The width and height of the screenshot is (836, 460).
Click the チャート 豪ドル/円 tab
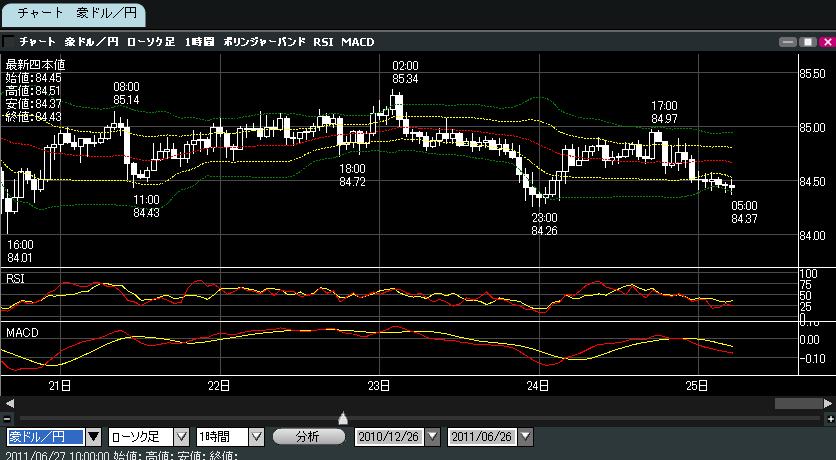[x=73, y=14]
